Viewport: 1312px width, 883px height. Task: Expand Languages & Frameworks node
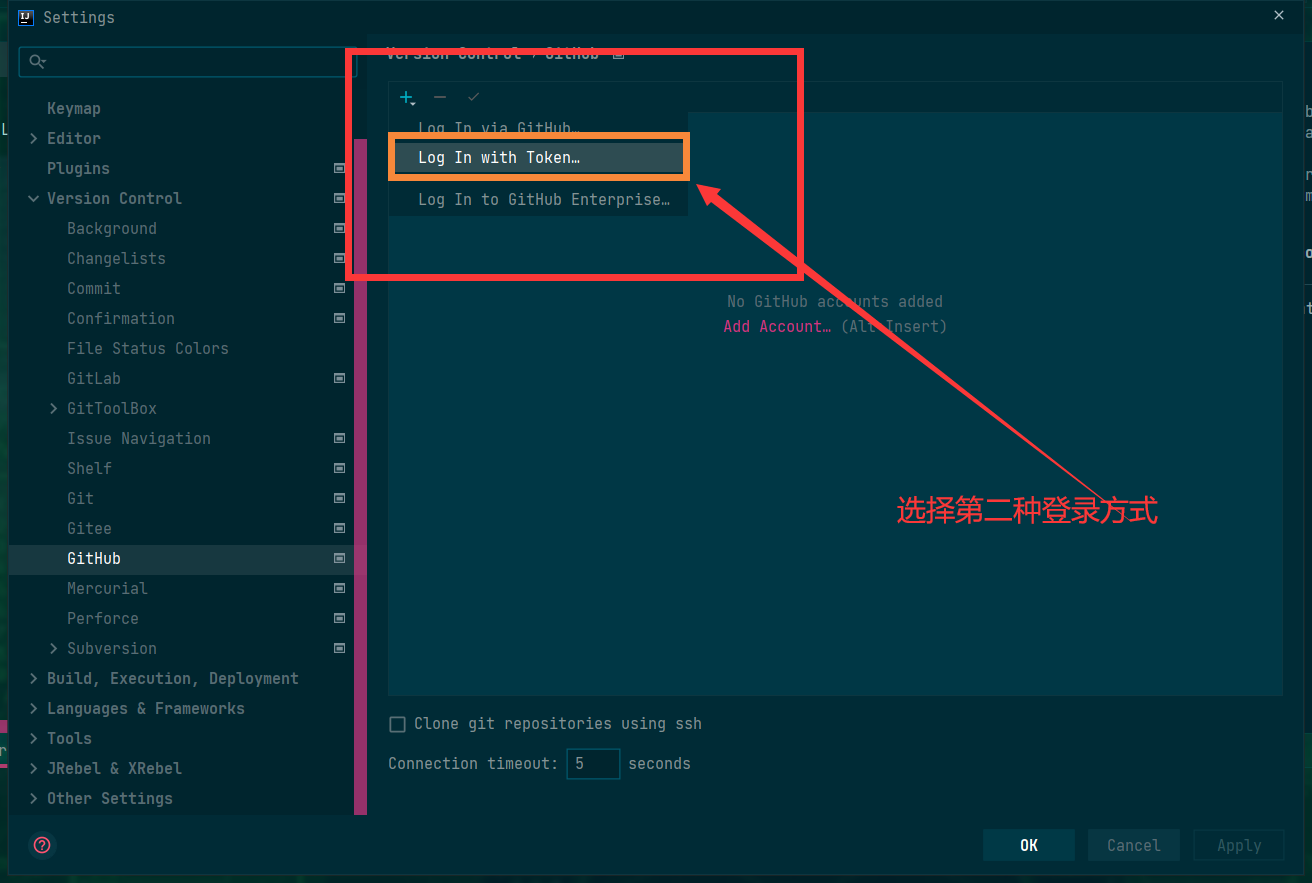[33, 708]
